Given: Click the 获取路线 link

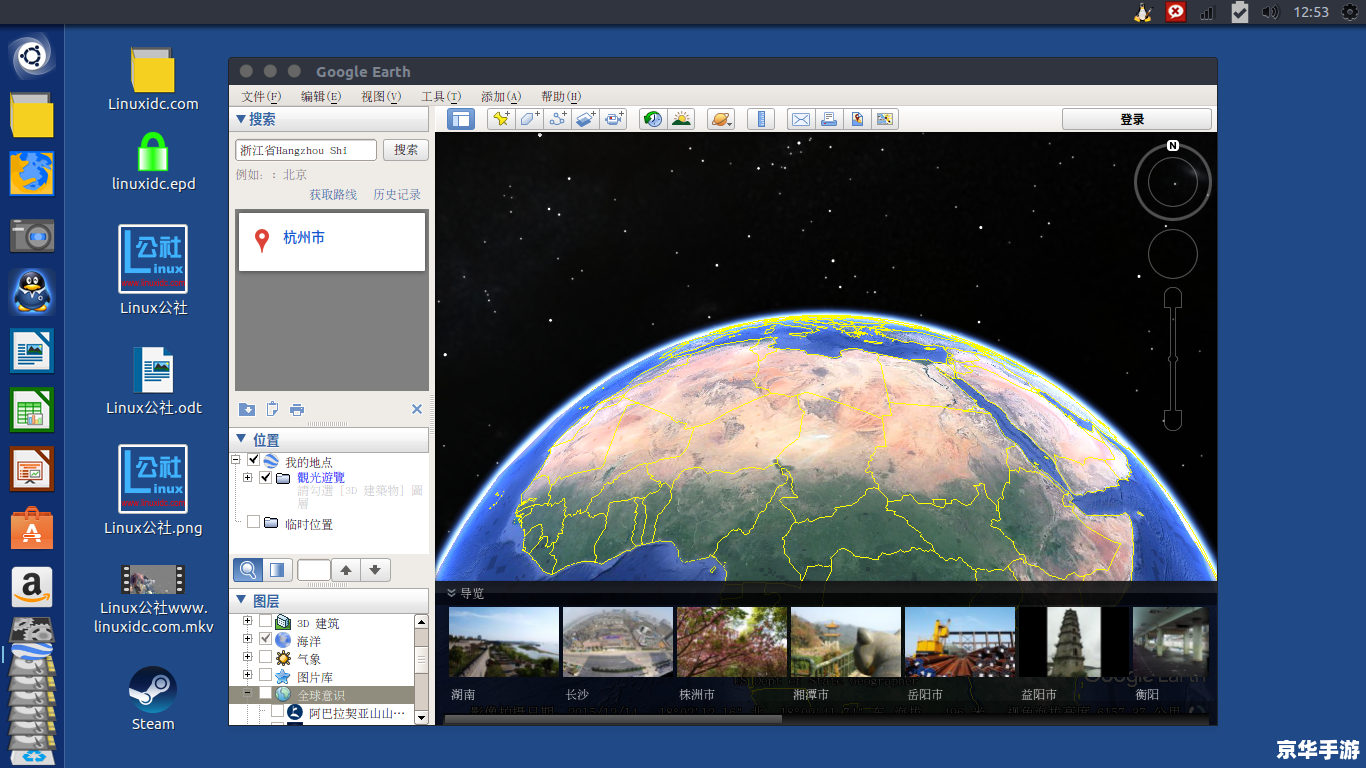Looking at the screenshot, I should (333, 194).
